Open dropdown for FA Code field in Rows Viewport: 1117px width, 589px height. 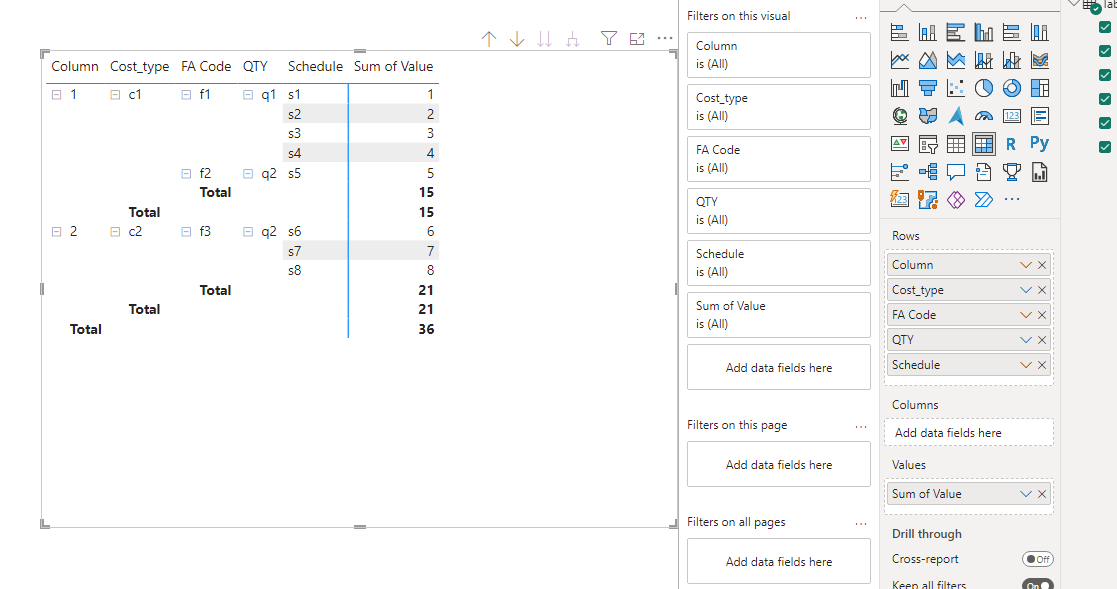coord(1026,315)
